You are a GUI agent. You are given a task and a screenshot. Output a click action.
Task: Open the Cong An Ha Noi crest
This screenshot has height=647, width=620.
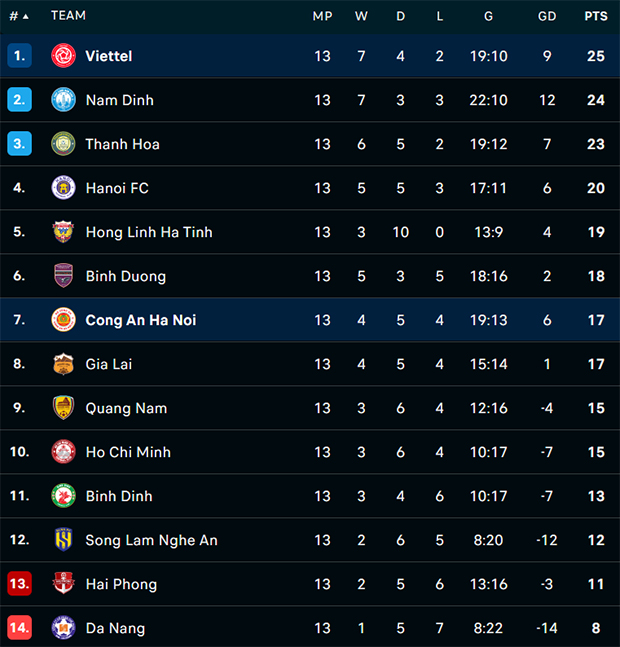click(x=63, y=320)
